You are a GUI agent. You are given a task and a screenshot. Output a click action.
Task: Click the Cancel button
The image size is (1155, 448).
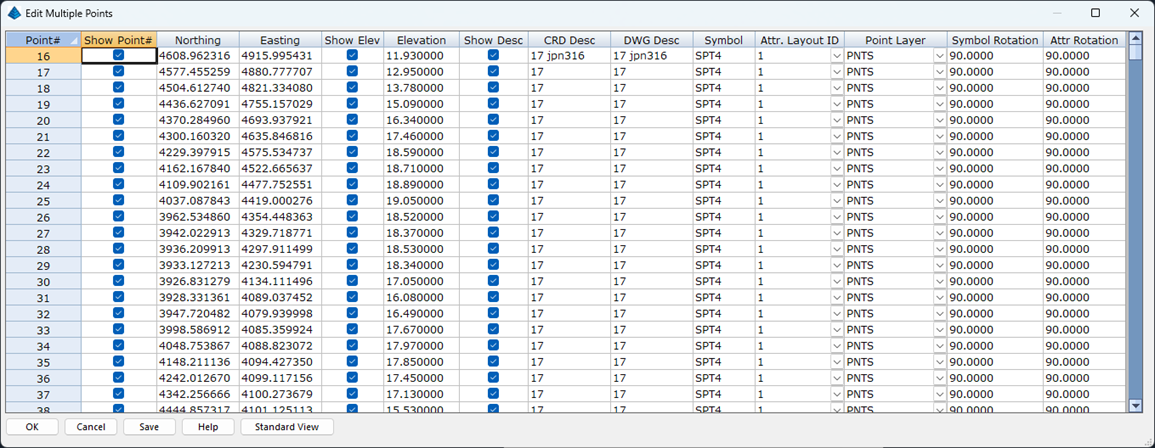pos(91,427)
